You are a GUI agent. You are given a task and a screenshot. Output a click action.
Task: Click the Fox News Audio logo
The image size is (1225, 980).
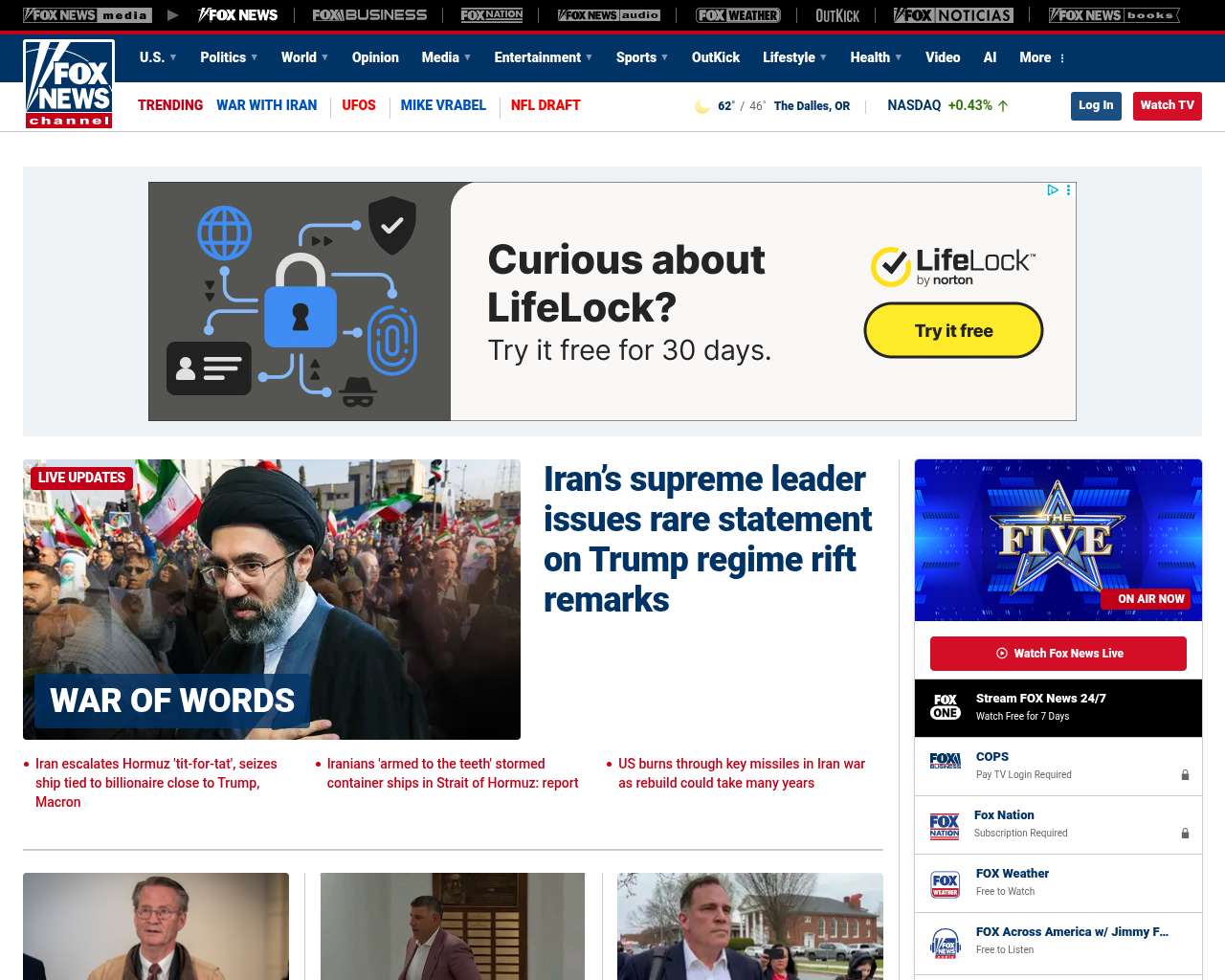click(609, 15)
